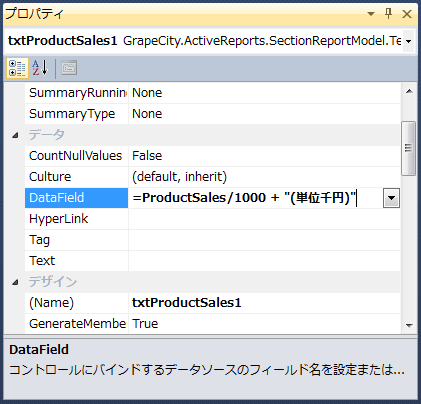Viewport: 421px width, 404px height.
Task: Select the DataField property name
Action: [56, 198]
